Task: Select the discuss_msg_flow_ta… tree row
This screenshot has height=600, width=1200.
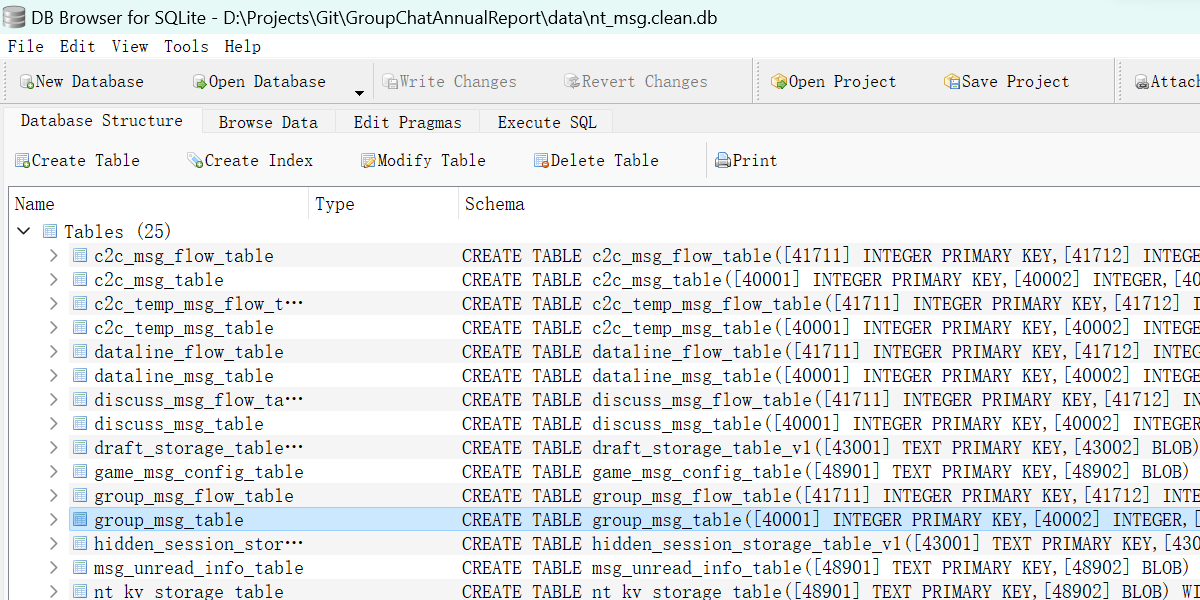Action: pos(198,400)
